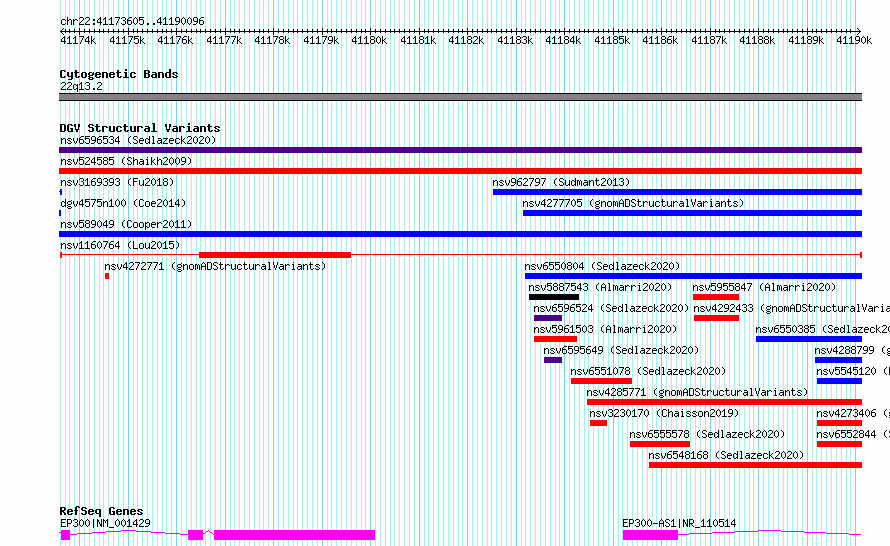Select the 22q13.2 cytogenetic band label
The width and height of the screenshot is (890, 546).
pyautogui.click(x=81, y=86)
